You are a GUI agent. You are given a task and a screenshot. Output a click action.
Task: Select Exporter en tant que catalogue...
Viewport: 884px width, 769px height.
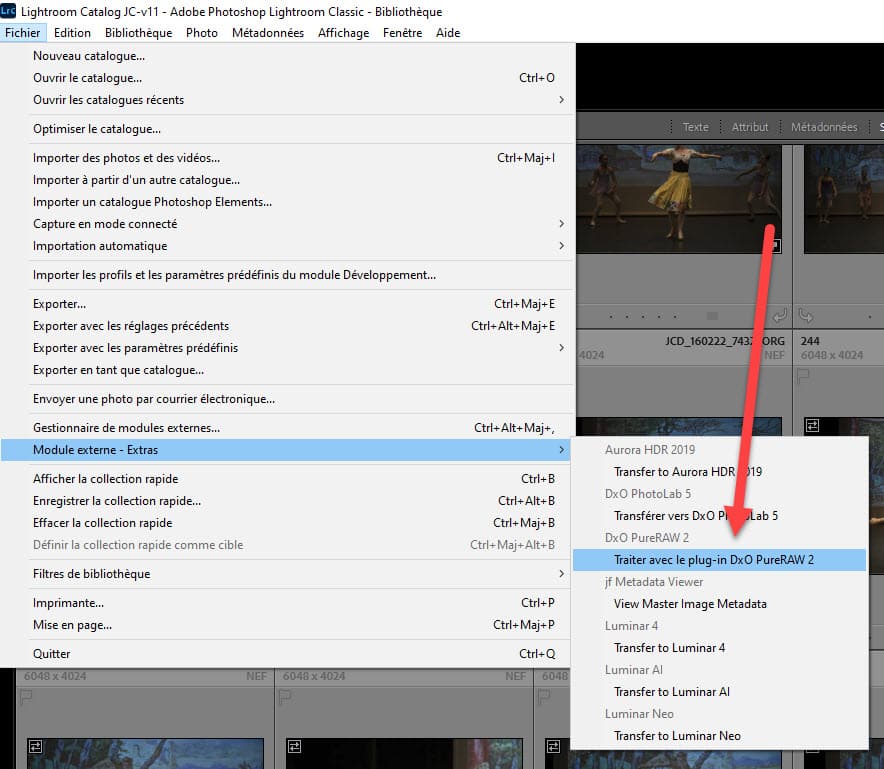coord(288,370)
